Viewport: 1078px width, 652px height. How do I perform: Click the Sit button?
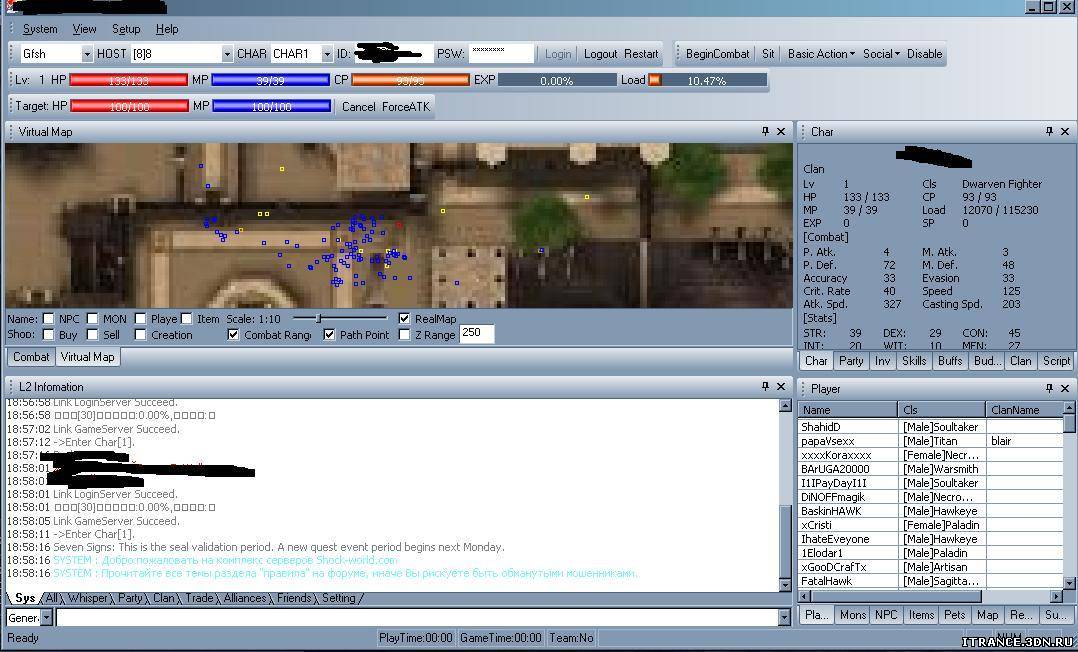(x=768, y=54)
